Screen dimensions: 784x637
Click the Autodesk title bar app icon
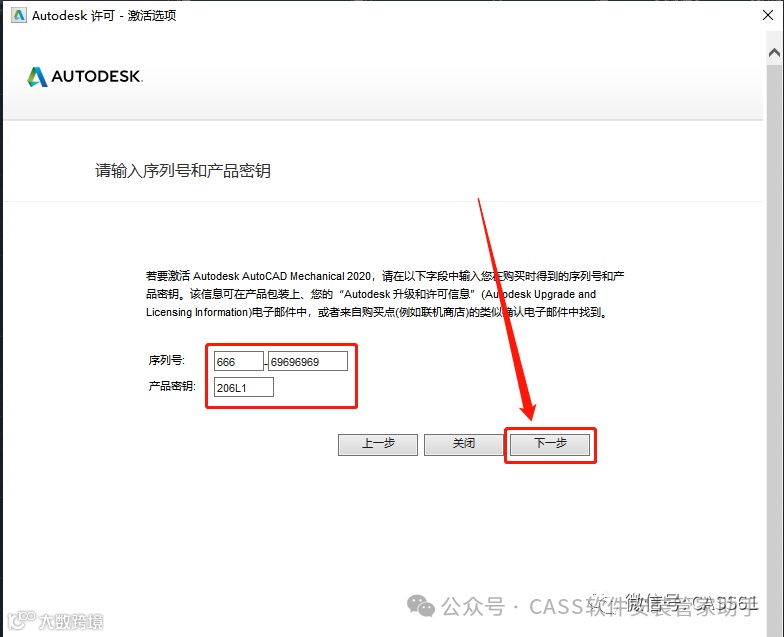tap(18, 16)
